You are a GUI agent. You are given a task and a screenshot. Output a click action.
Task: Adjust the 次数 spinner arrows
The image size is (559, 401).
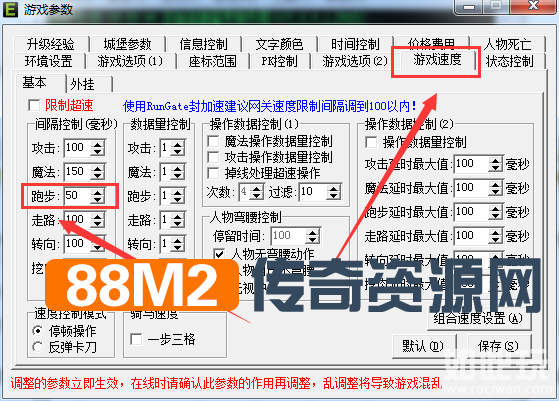[256, 192]
